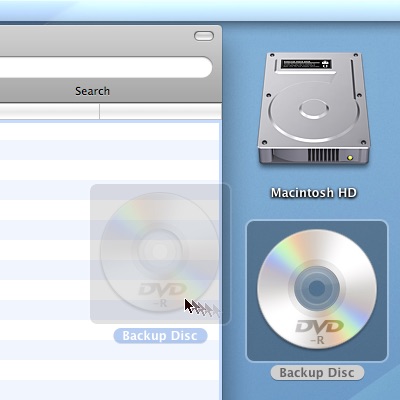The width and height of the screenshot is (400, 400).
Task: Click the bottommost visible row of file list
Action: (x=110, y=390)
